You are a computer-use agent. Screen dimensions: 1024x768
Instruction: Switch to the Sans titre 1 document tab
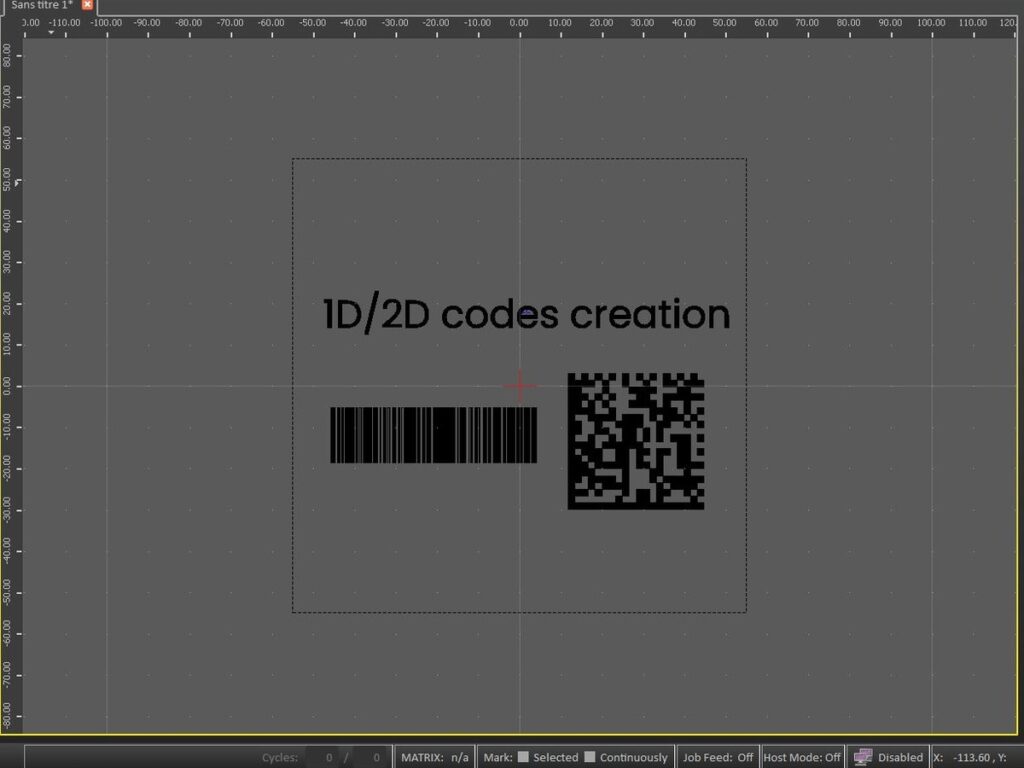point(42,5)
